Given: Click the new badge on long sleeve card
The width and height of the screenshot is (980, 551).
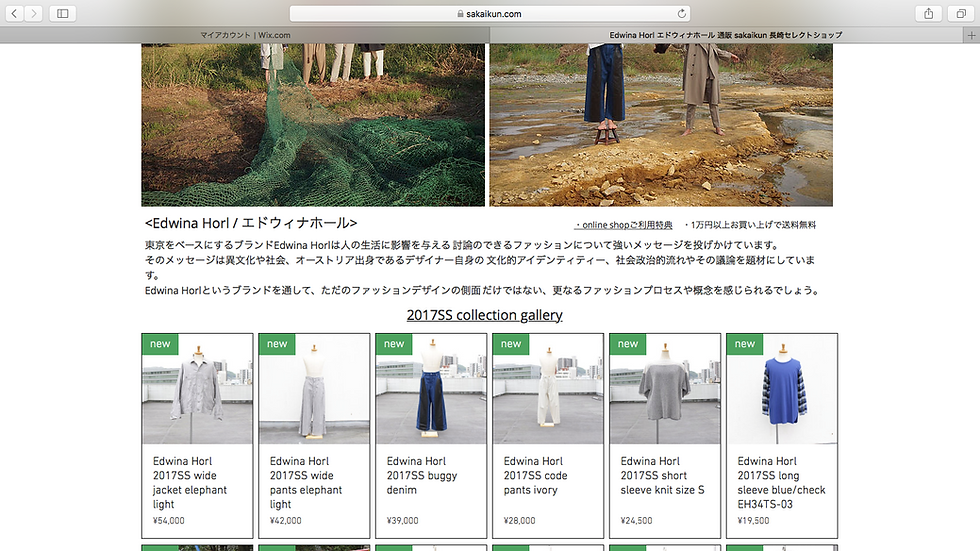Looking at the screenshot, I should pyautogui.click(x=744, y=344).
